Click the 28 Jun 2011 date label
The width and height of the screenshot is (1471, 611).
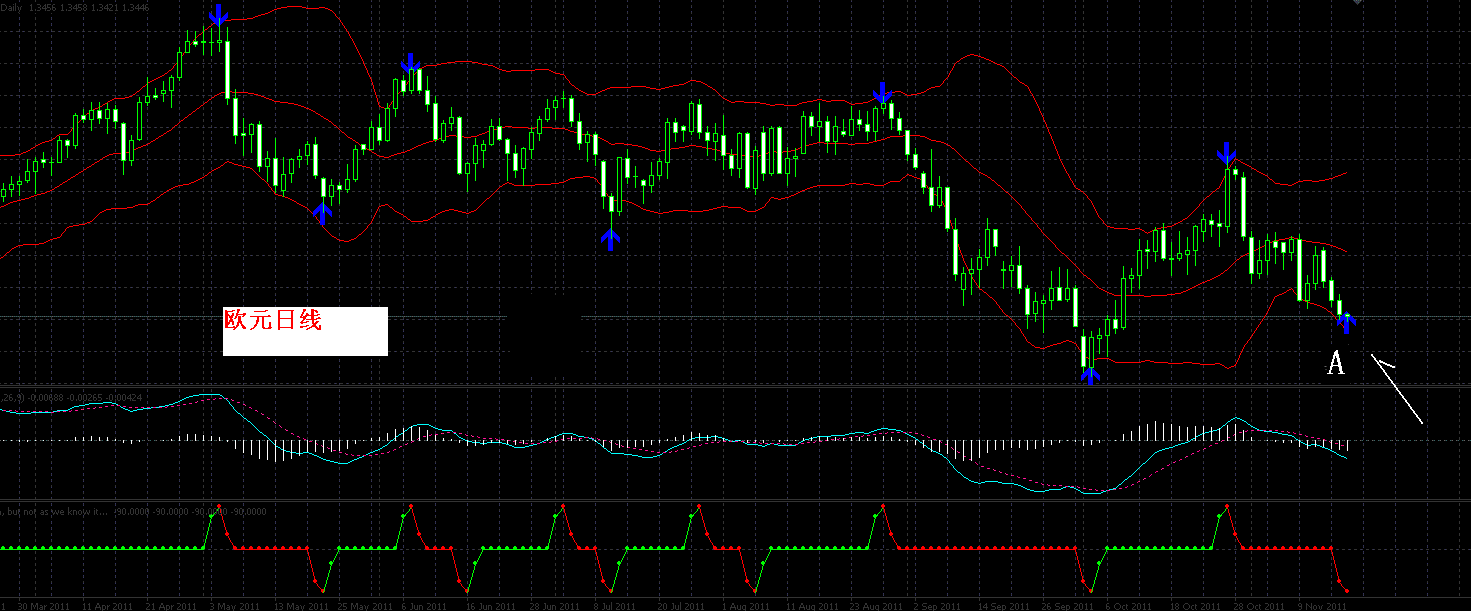[x=556, y=606]
